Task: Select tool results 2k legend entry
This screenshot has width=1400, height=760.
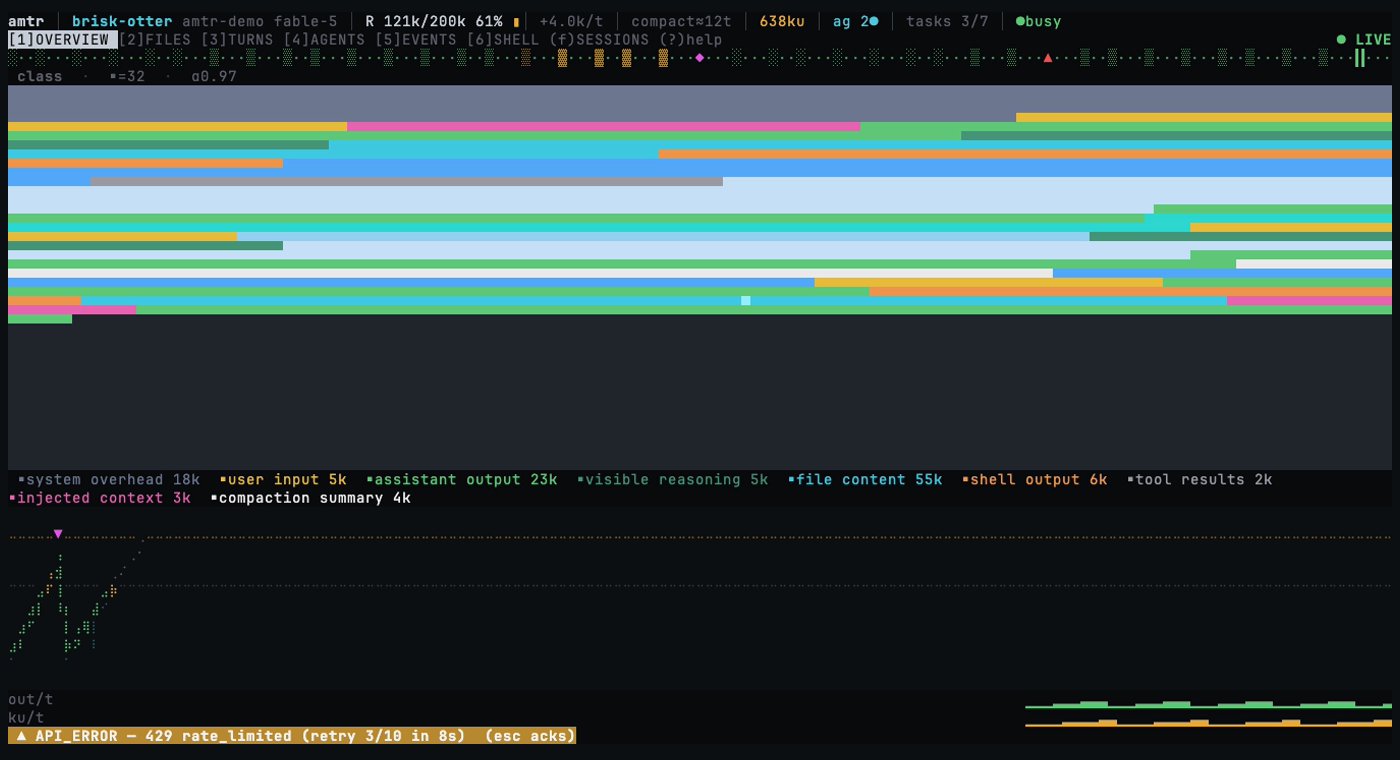Action: pyautogui.click(x=1199, y=480)
